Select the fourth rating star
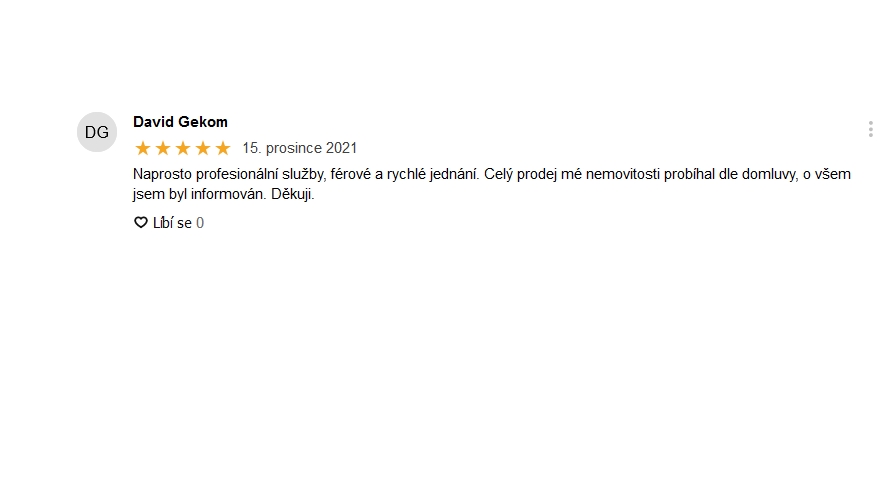 tap(203, 148)
